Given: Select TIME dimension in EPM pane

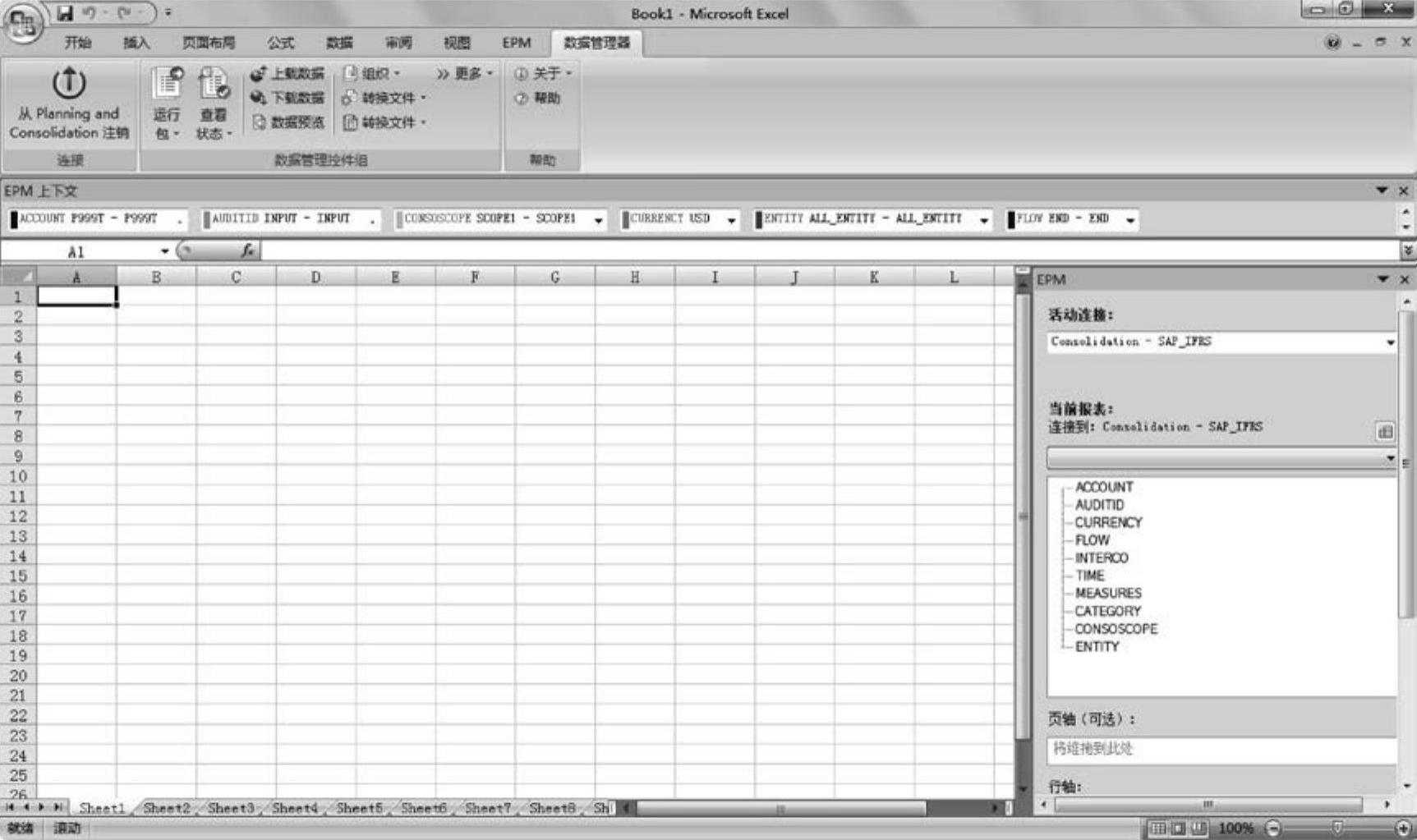Looking at the screenshot, I should pyautogui.click(x=1089, y=576).
